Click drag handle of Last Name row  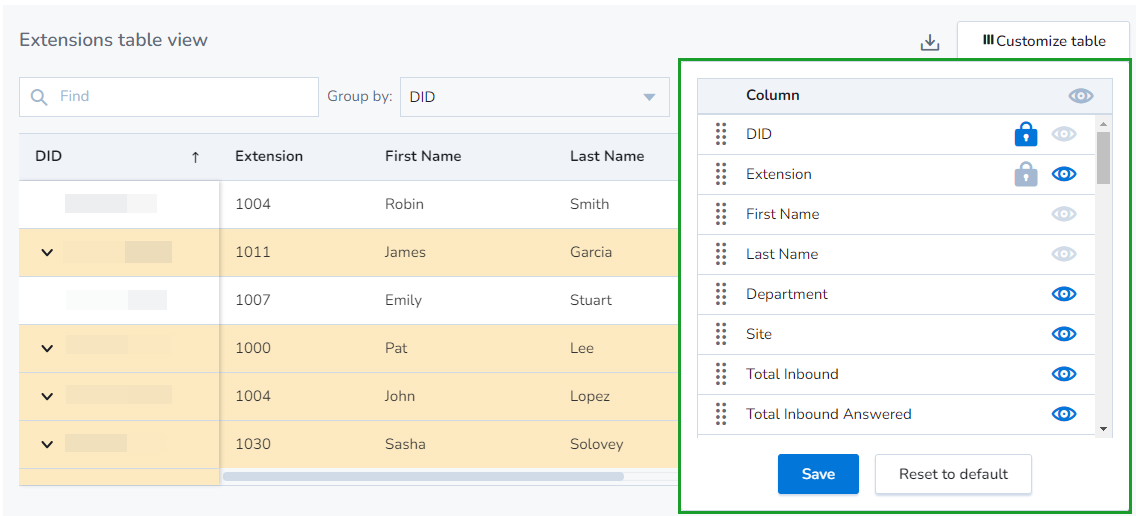tap(721, 254)
